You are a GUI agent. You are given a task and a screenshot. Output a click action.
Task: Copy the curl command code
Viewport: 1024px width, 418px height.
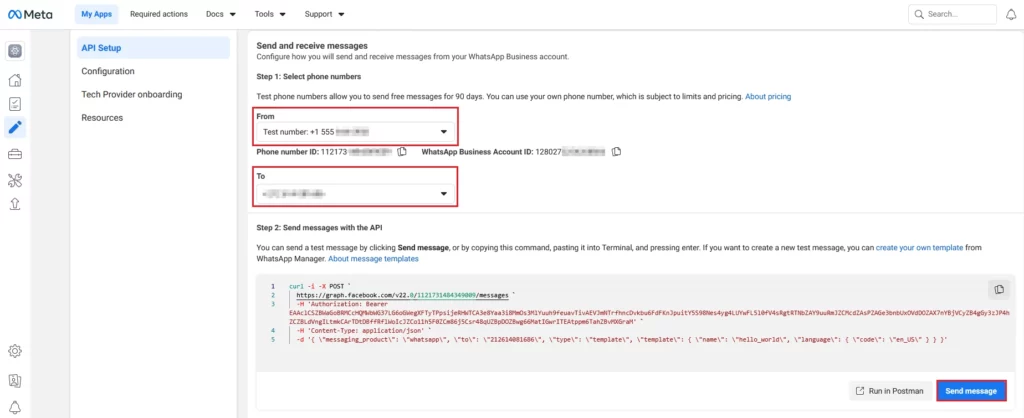[x=999, y=289]
